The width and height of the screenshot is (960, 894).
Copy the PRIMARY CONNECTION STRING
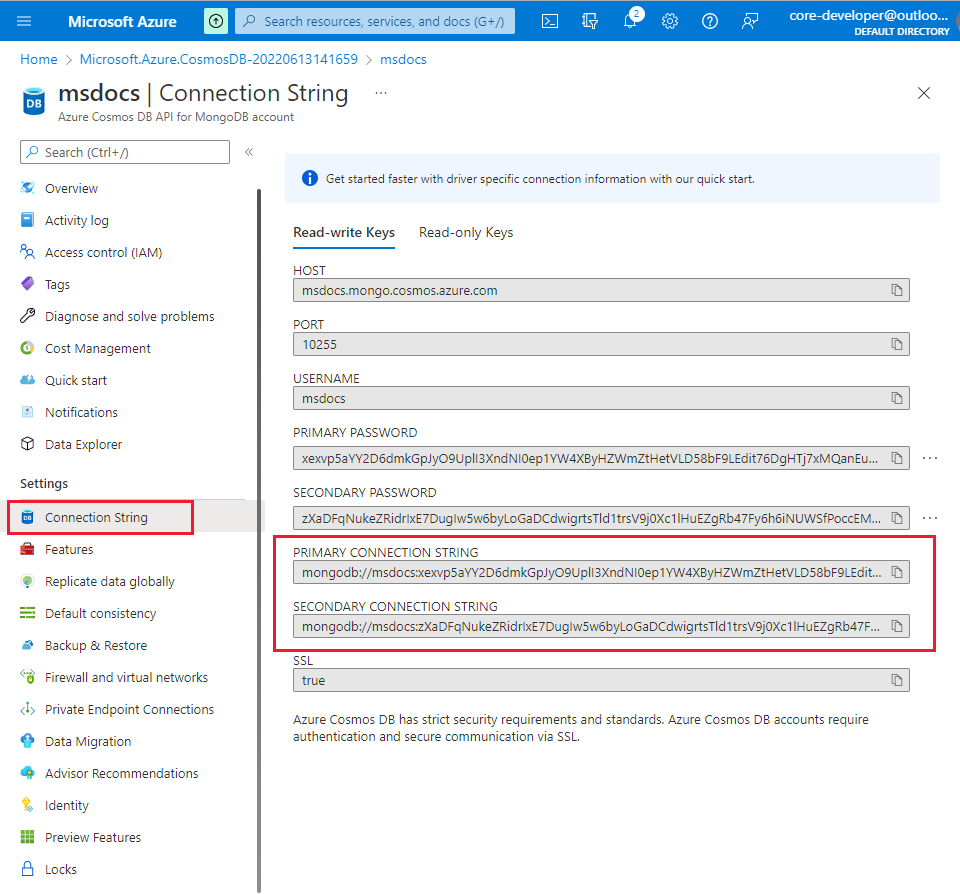click(x=897, y=572)
